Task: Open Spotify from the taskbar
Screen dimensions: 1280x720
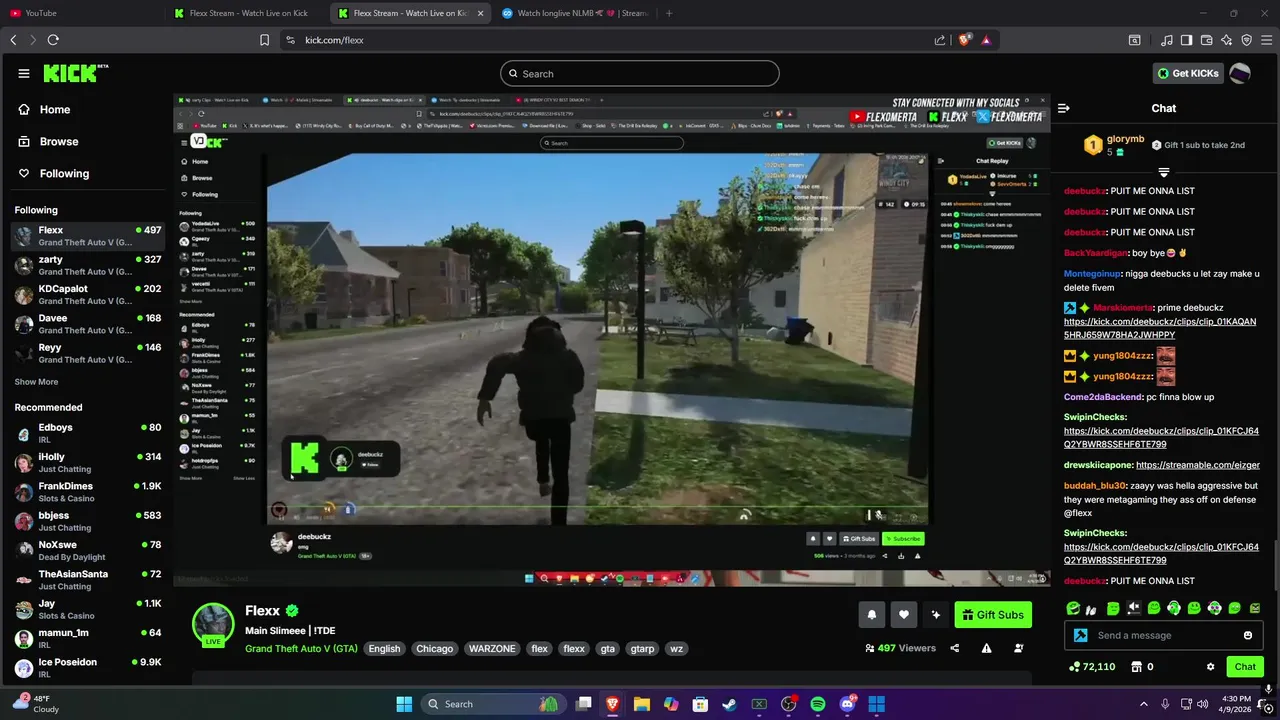Action: coord(818,704)
